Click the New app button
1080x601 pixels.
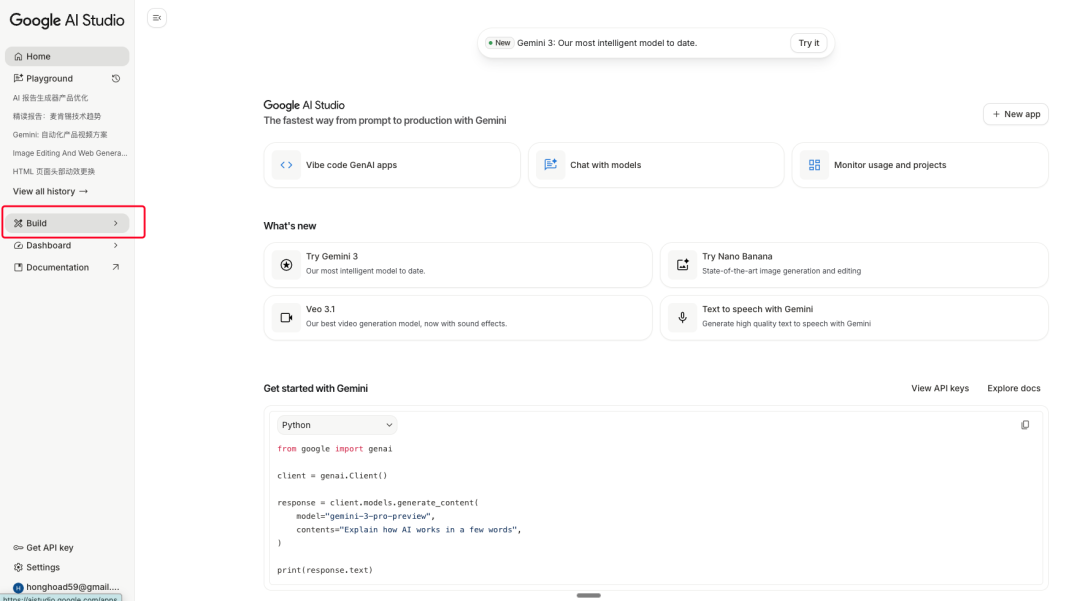pos(1016,114)
